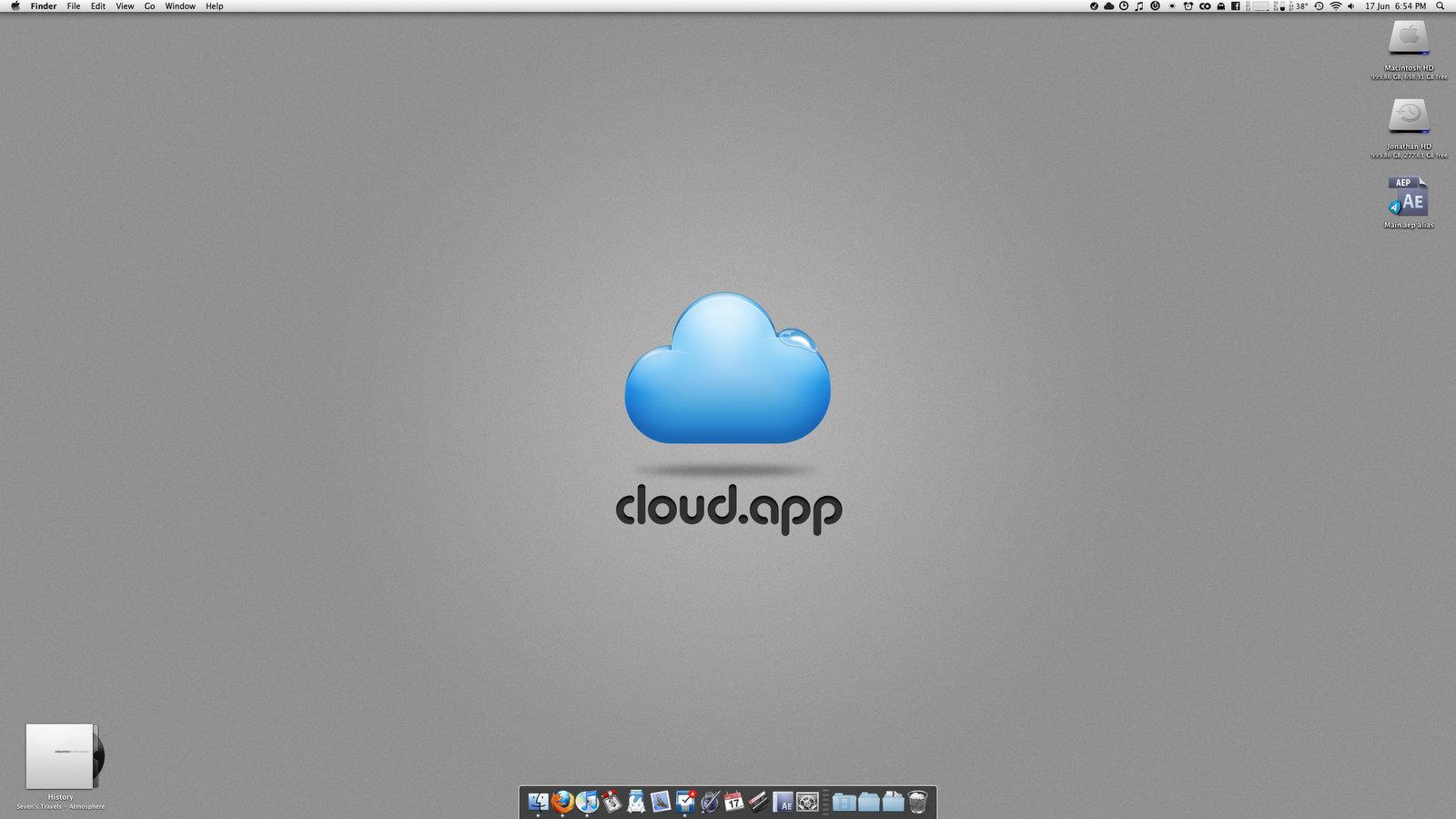
Task: Click the CloudApp cloud icon in the menu bar
Action: [x=1108, y=6]
